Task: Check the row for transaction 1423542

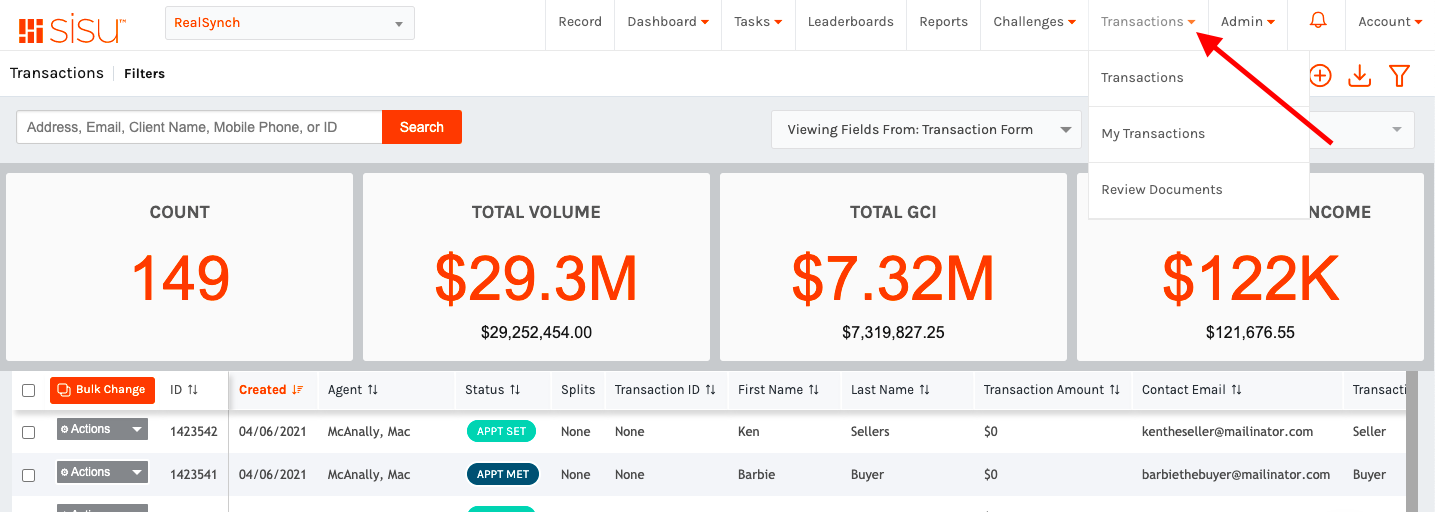Action: click(x=29, y=433)
